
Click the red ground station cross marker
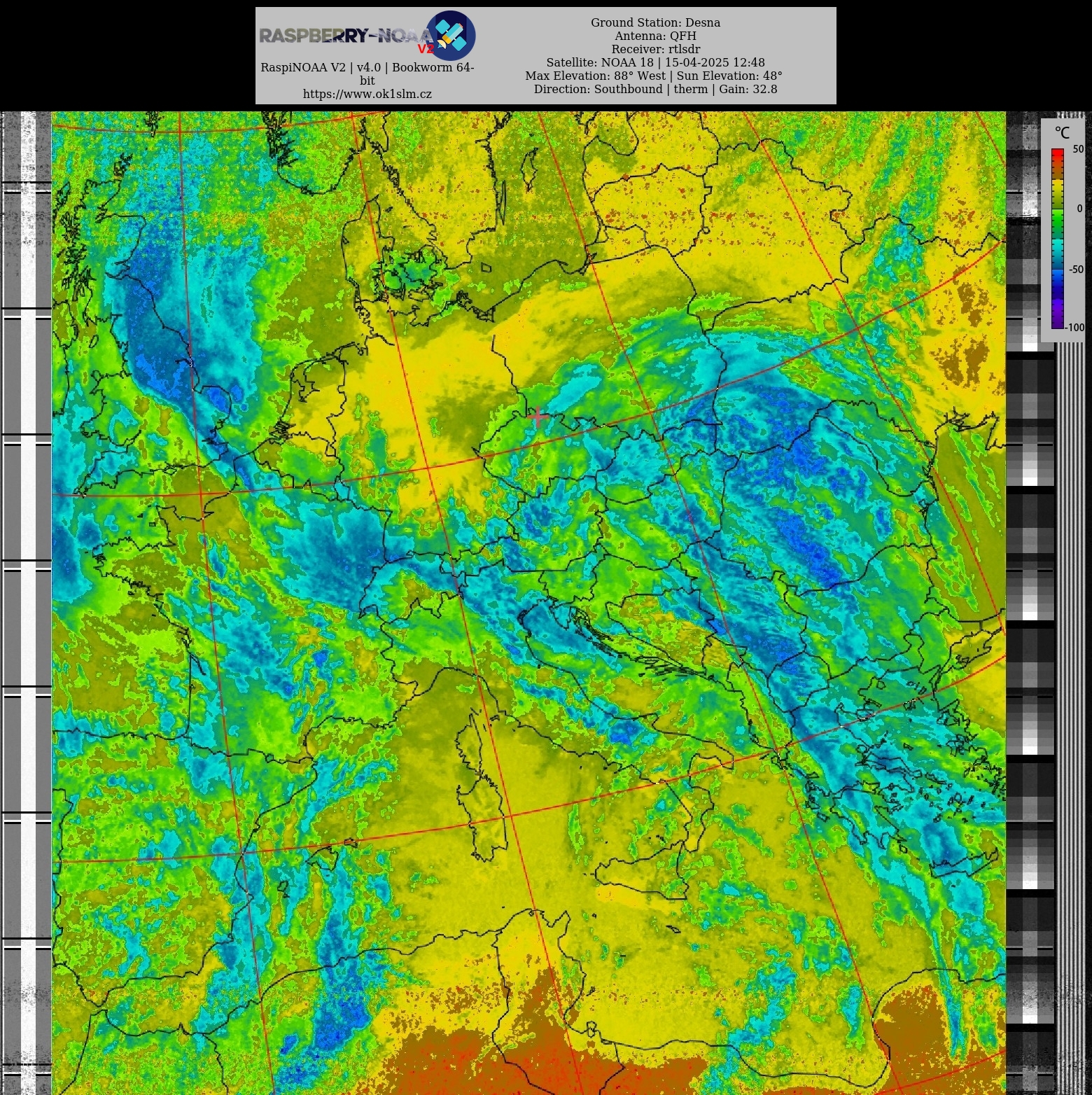[537, 417]
